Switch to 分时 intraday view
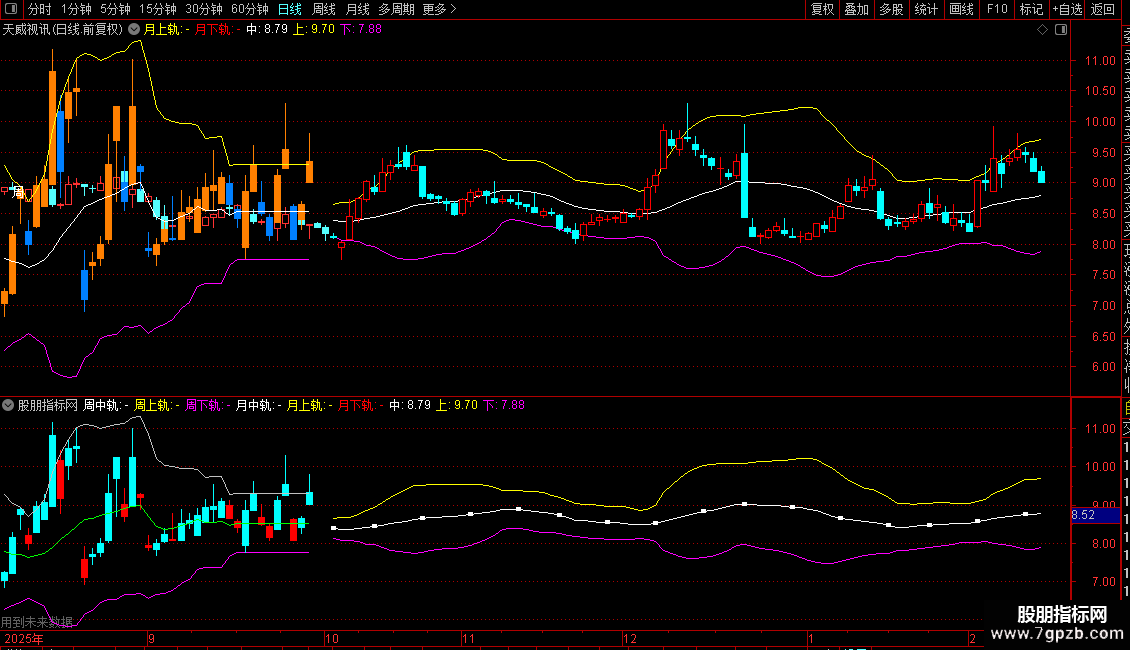Image resolution: width=1130 pixels, height=650 pixels. [40, 9]
